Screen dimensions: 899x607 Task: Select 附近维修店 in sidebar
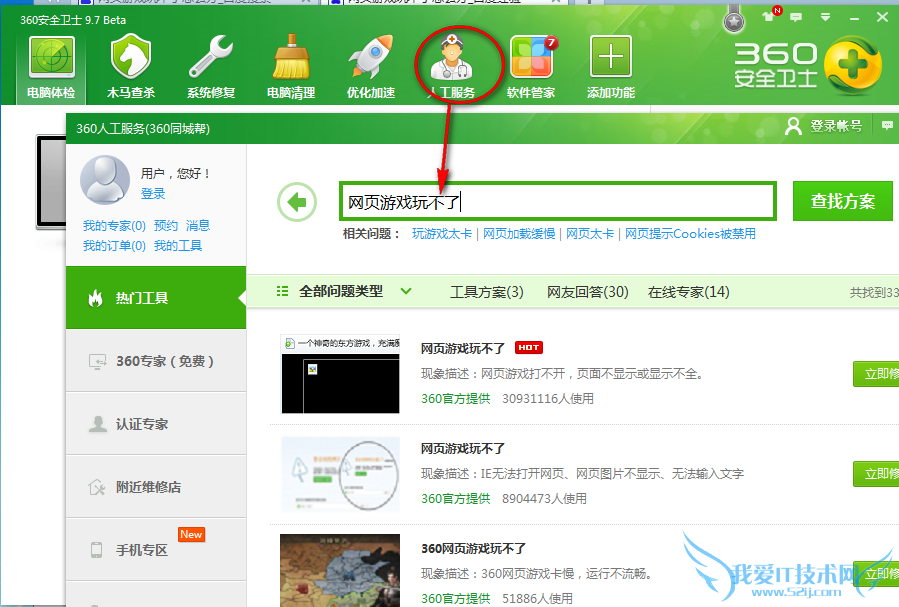point(156,487)
